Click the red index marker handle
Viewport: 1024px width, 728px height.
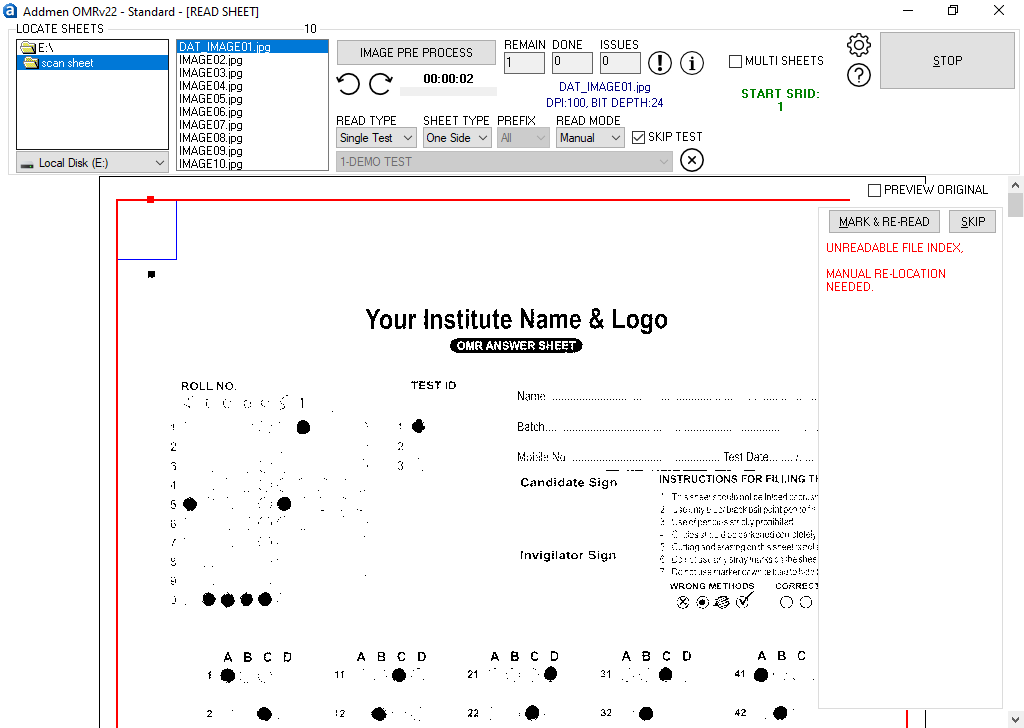tap(151, 199)
